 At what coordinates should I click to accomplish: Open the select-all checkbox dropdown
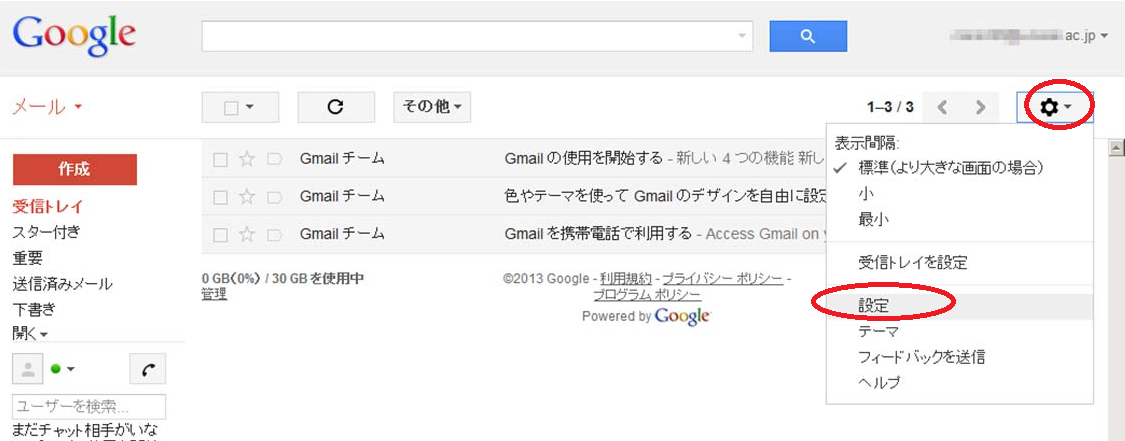click(x=240, y=107)
